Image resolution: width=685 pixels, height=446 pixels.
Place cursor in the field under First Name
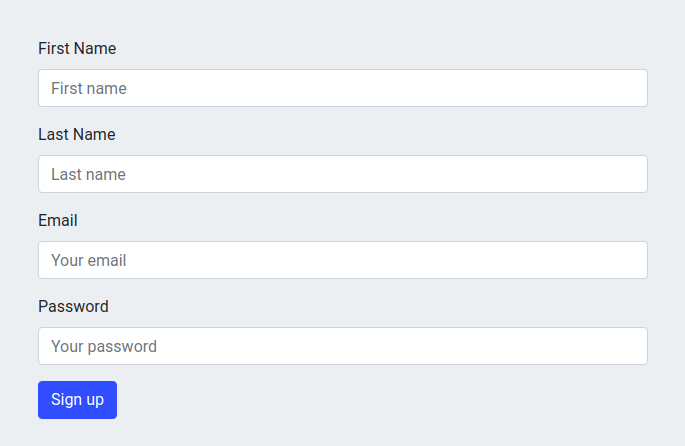tap(343, 88)
